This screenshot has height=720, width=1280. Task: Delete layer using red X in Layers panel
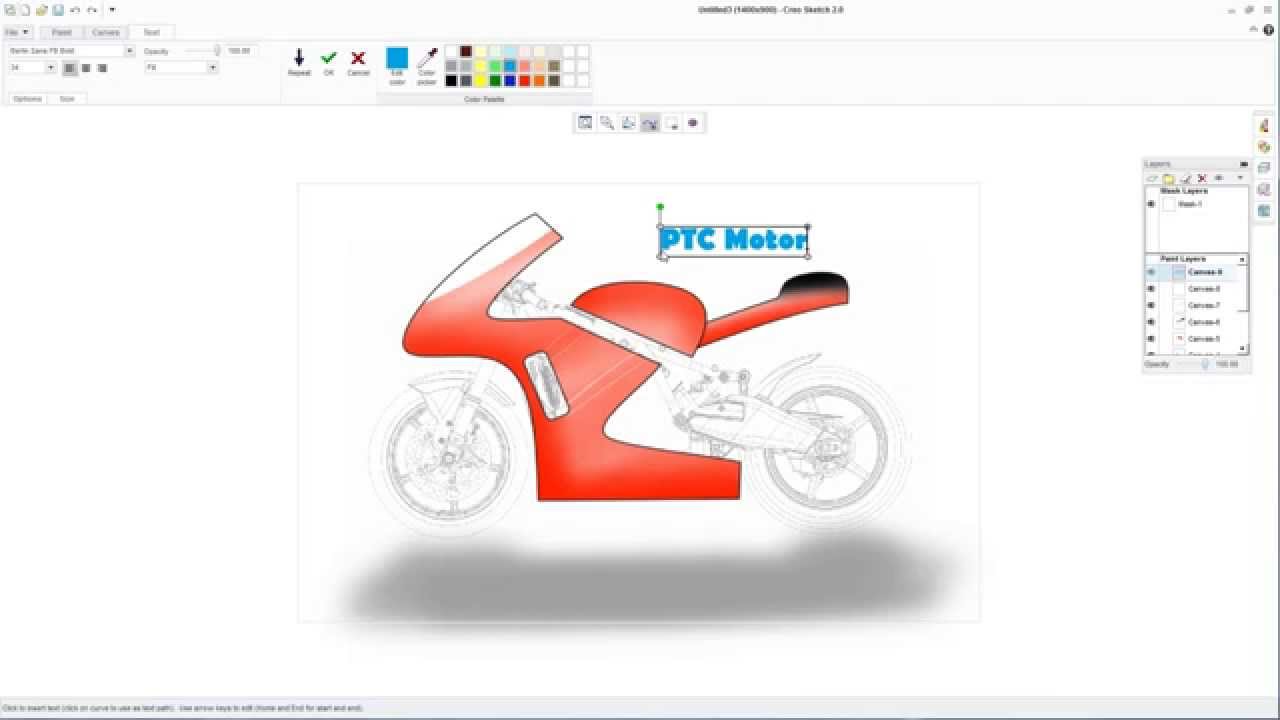click(1202, 178)
